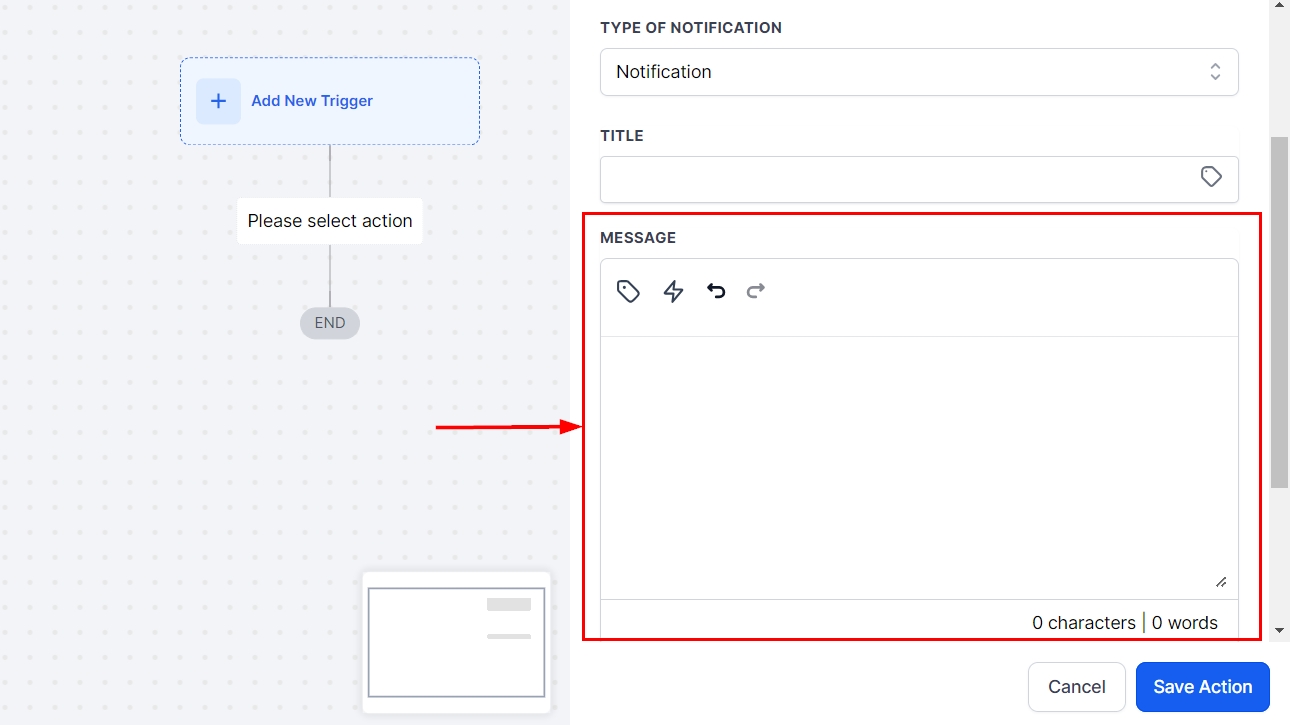Viewport: 1290px width, 725px height.
Task: Select the 'Please select action' node
Action: tap(330, 221)
